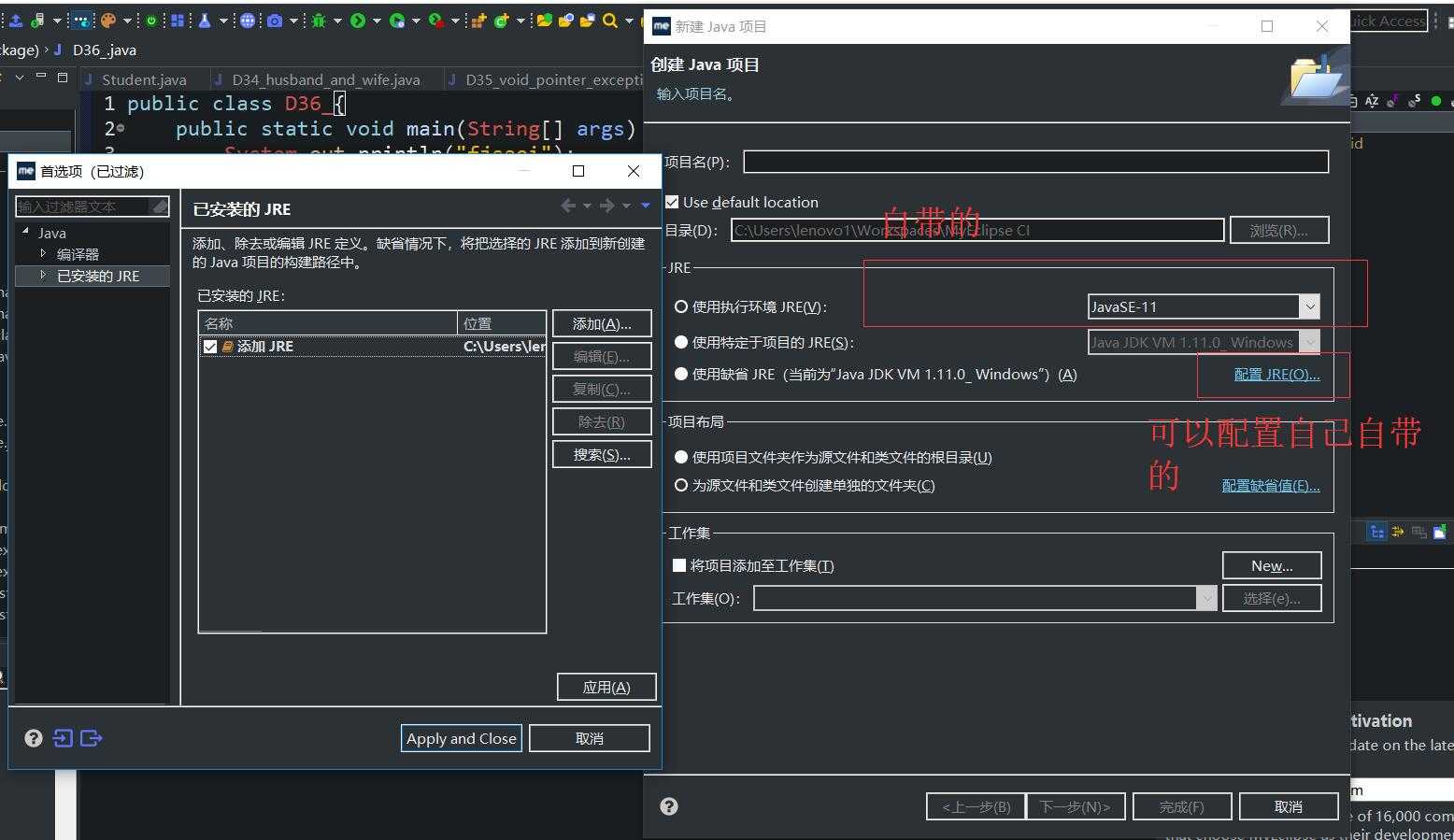Click the 添加(A)... button in Preferences dialog
The image size is (1454, 840).
click(x=602, y=324)
